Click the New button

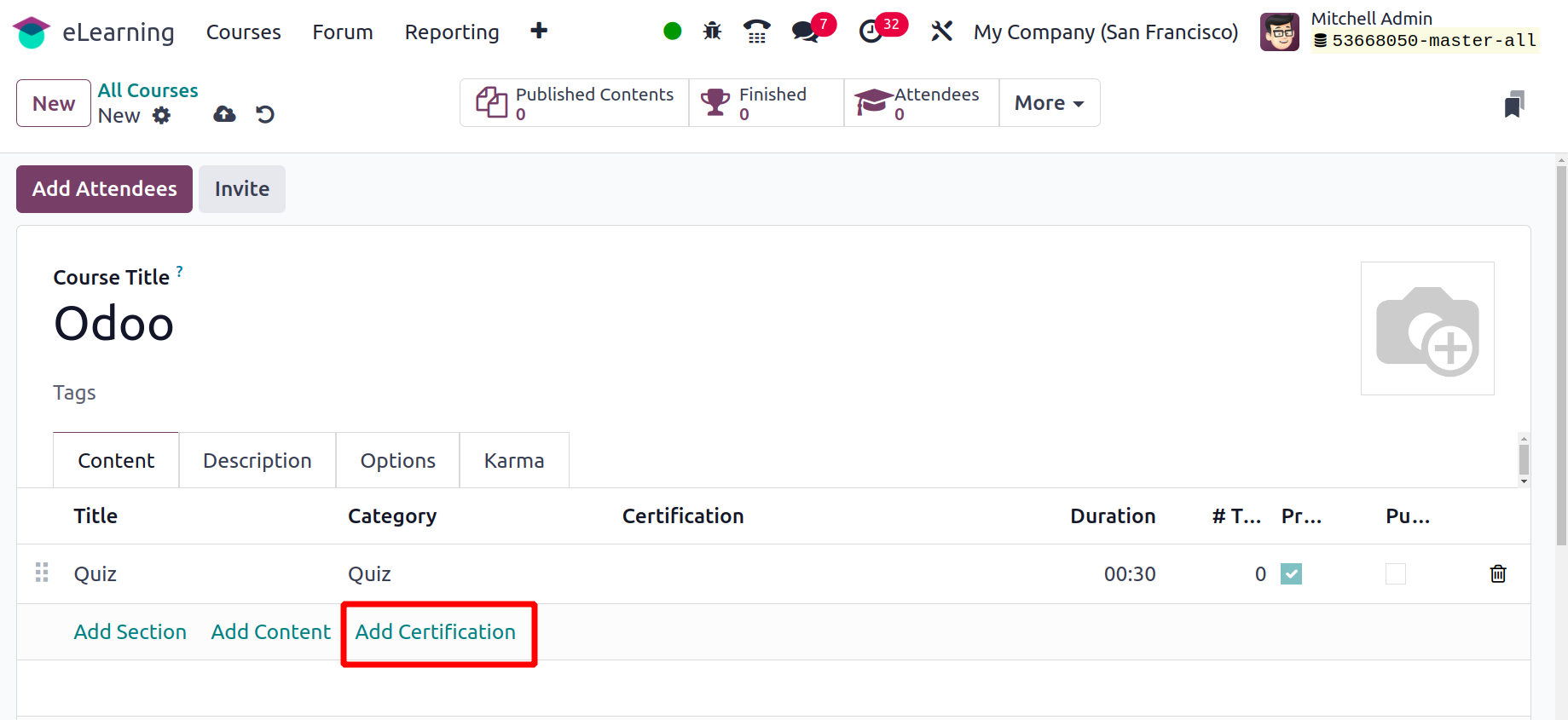[x=54, y=103]
